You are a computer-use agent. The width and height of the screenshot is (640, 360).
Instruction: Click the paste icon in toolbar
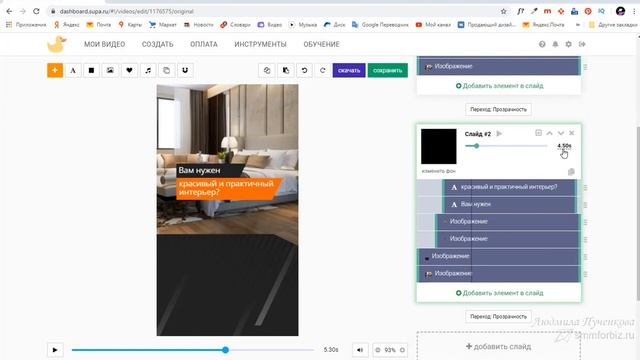(286, 70)
